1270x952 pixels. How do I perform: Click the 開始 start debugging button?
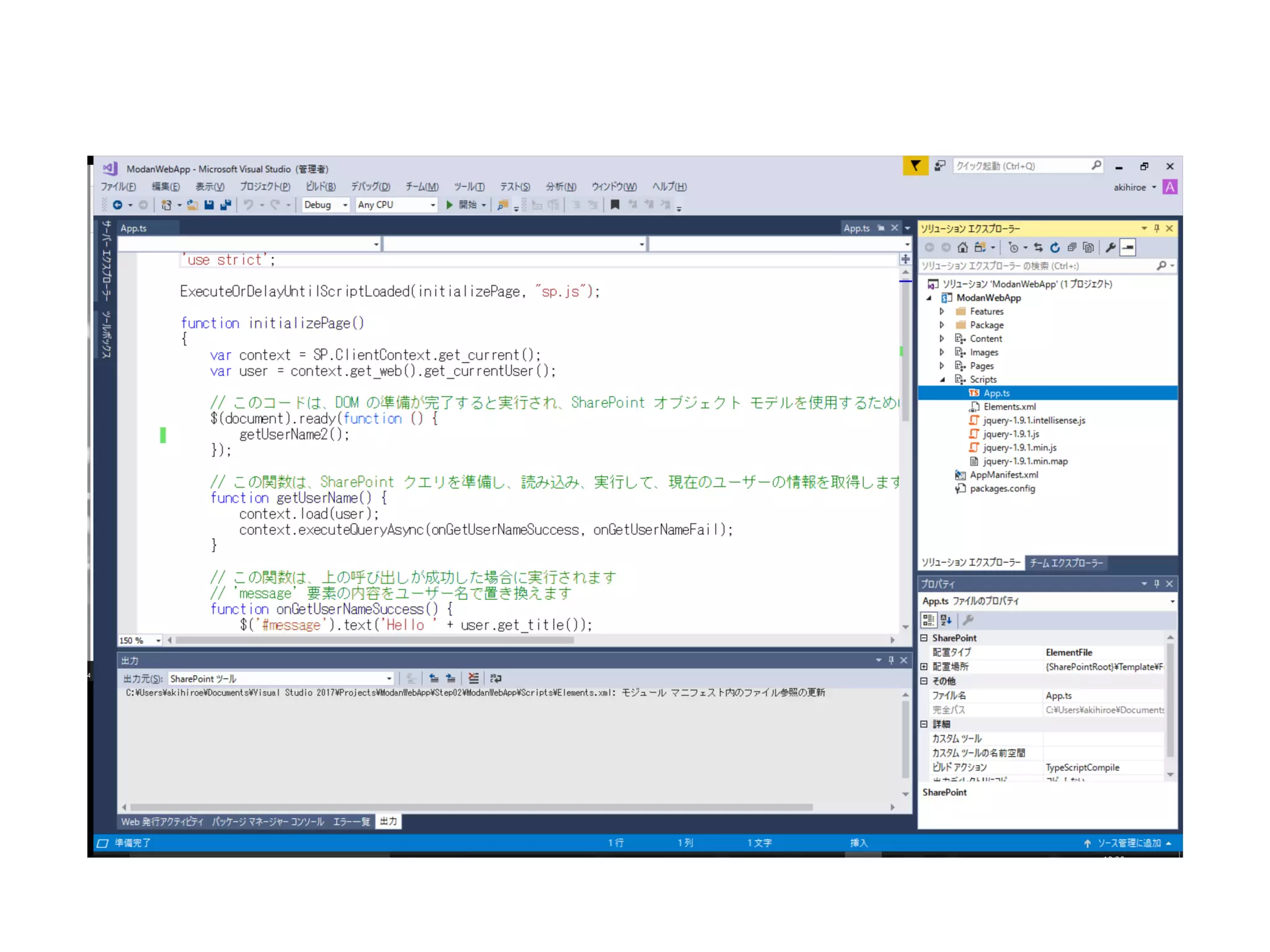pyautogui.click(x=462, y=205)
